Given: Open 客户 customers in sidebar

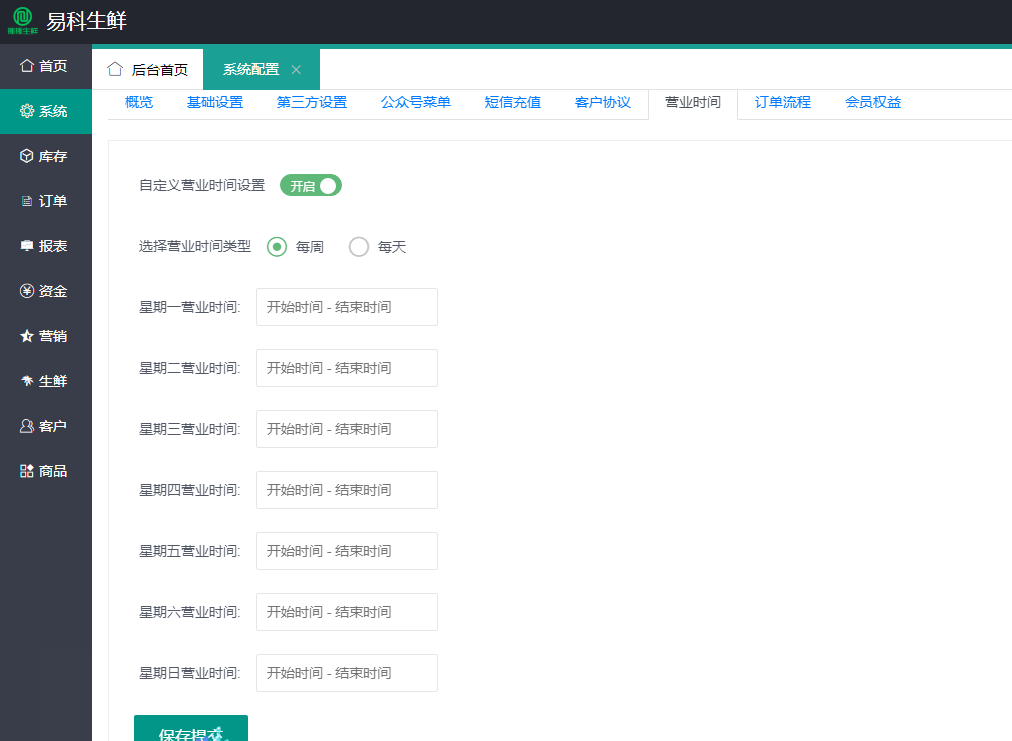Looking at the screenshot, I should tap(45, 426).
